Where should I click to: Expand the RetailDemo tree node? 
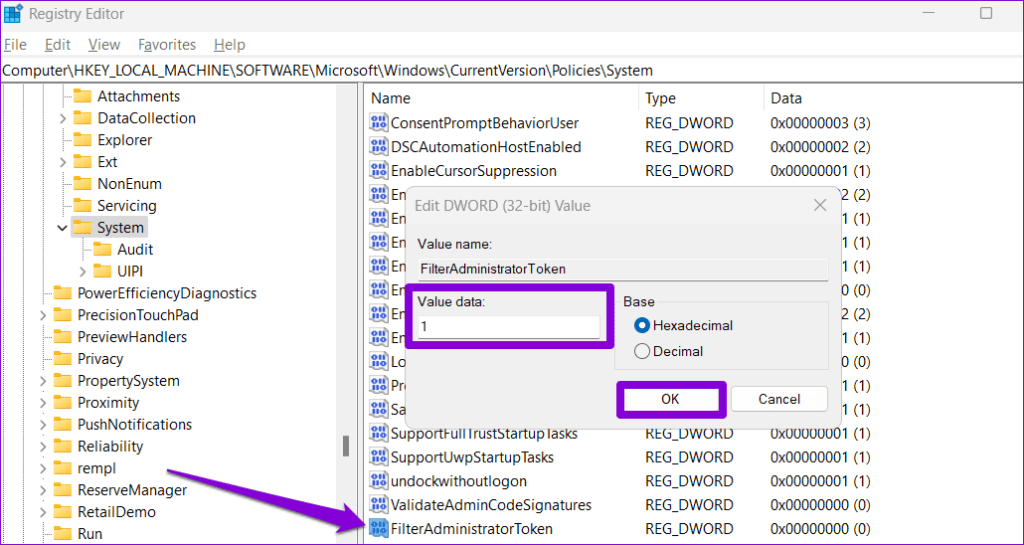coord(42,512)
